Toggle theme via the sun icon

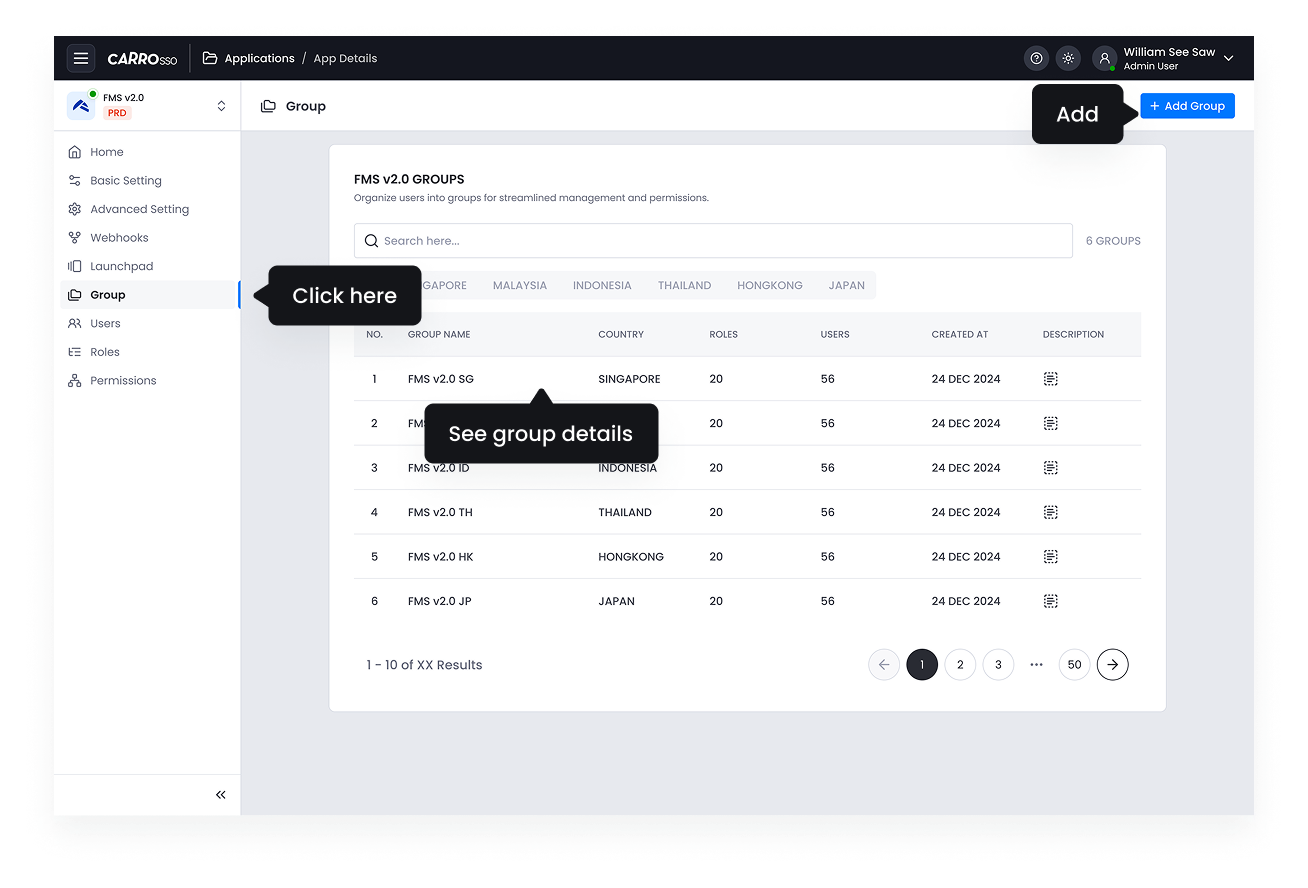tap(1068, 58)
